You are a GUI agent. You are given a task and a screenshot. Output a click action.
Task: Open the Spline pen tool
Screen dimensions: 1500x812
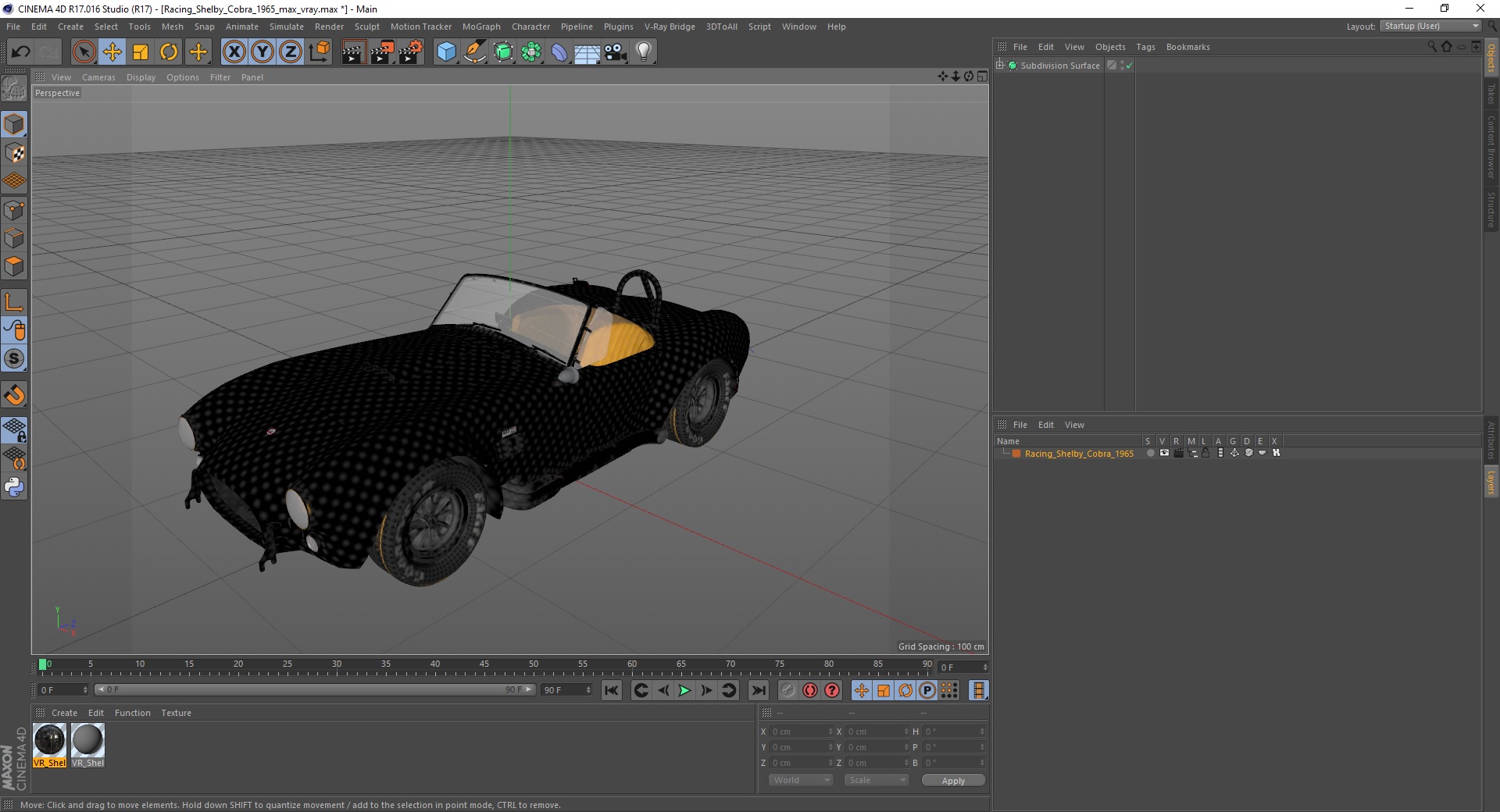pyautogui.click(x=475, y=52)
